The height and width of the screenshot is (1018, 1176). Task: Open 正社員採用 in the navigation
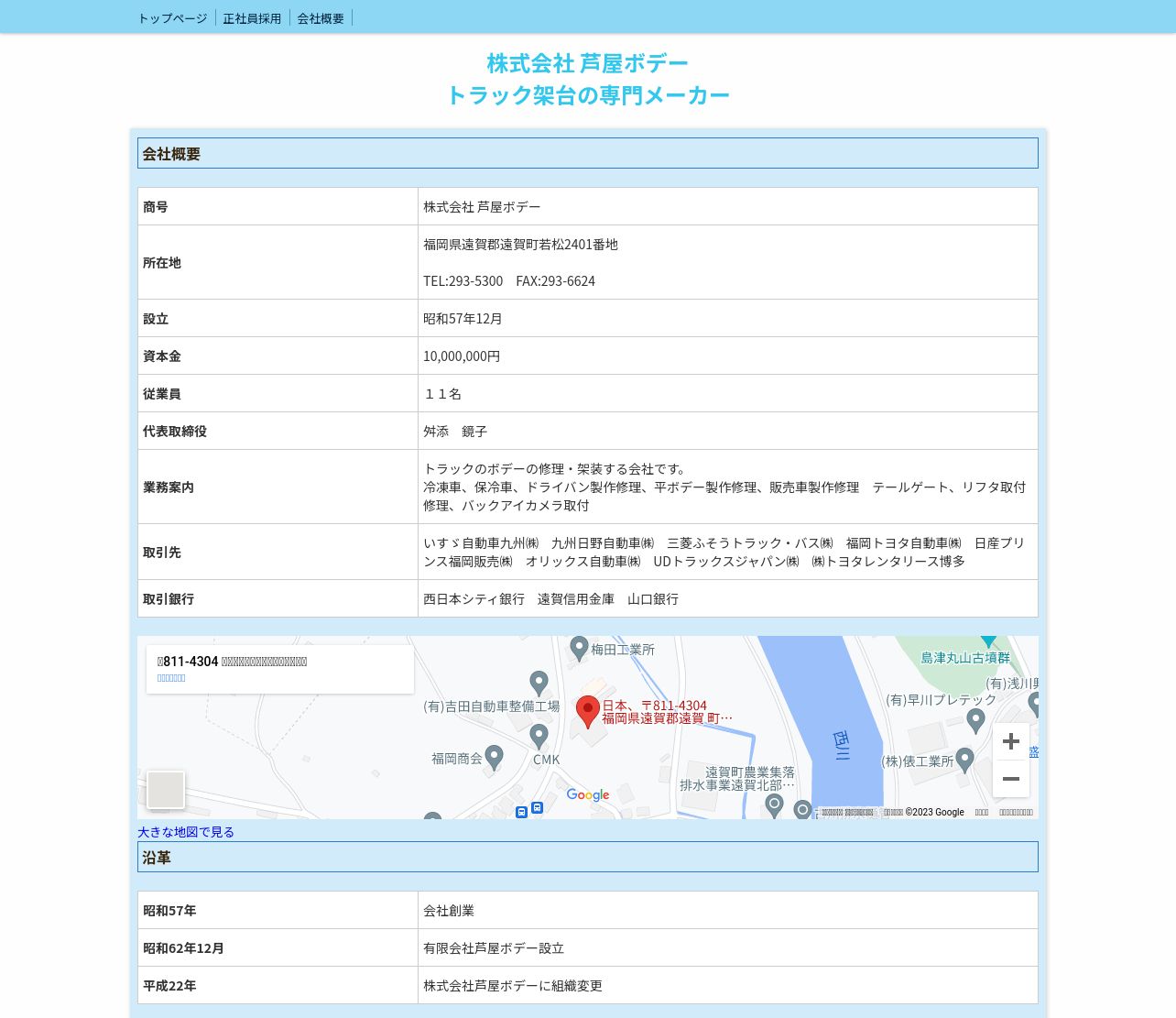click(252, 18)
